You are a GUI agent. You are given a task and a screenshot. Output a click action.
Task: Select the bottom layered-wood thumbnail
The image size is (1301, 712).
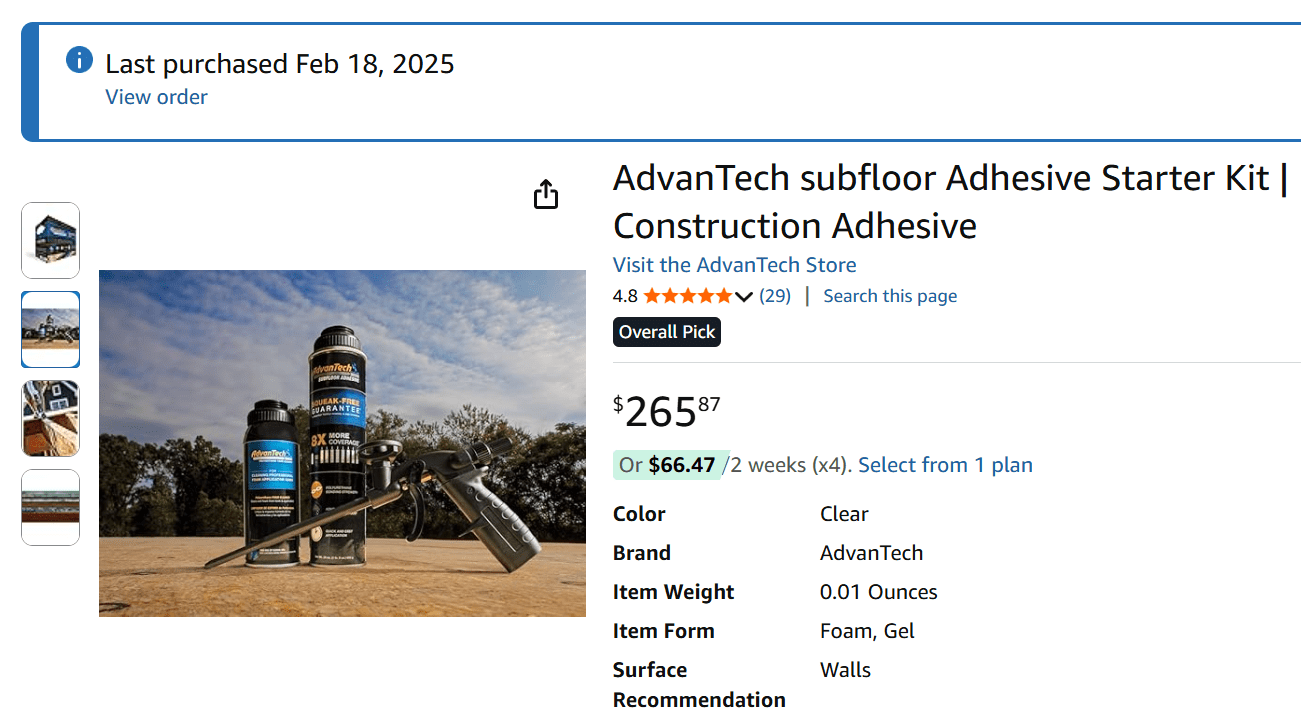click(x=50, y=507)
